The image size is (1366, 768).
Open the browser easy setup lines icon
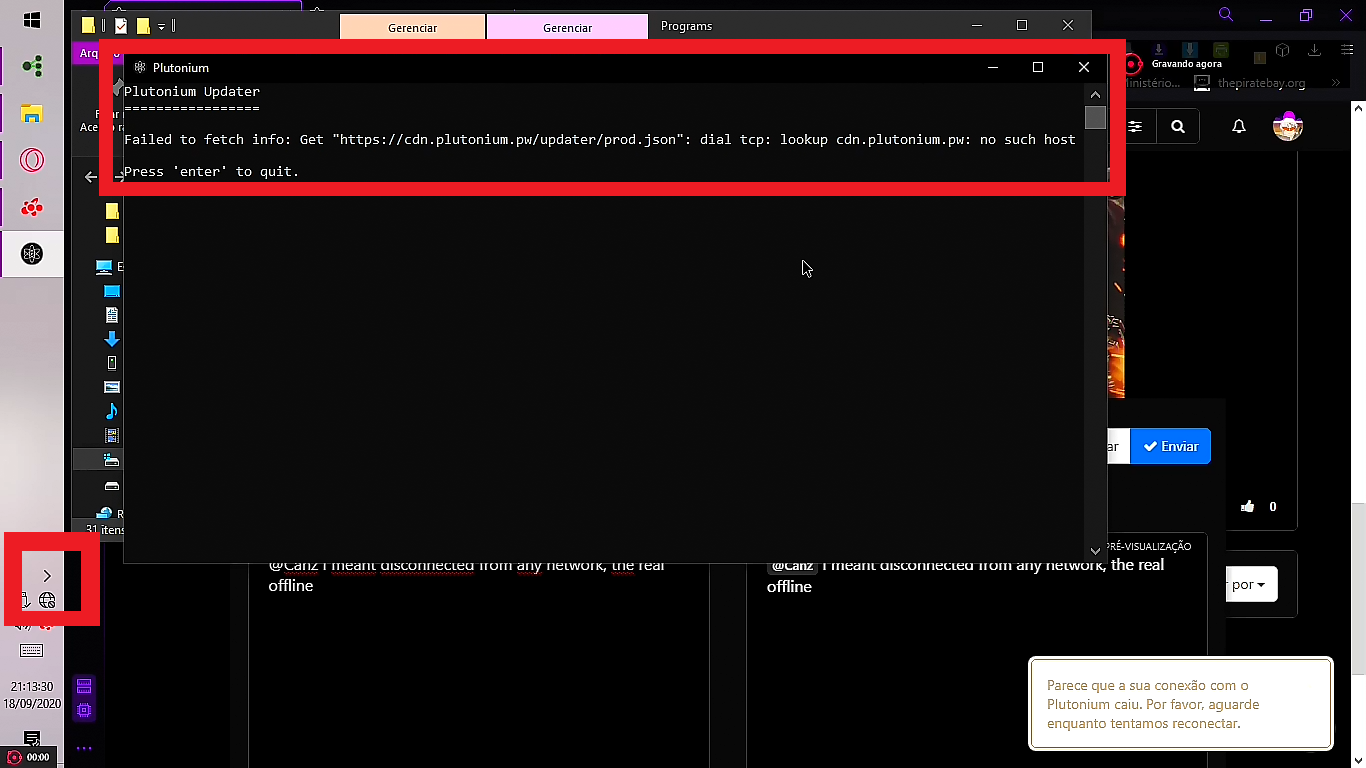[1347, 50]
